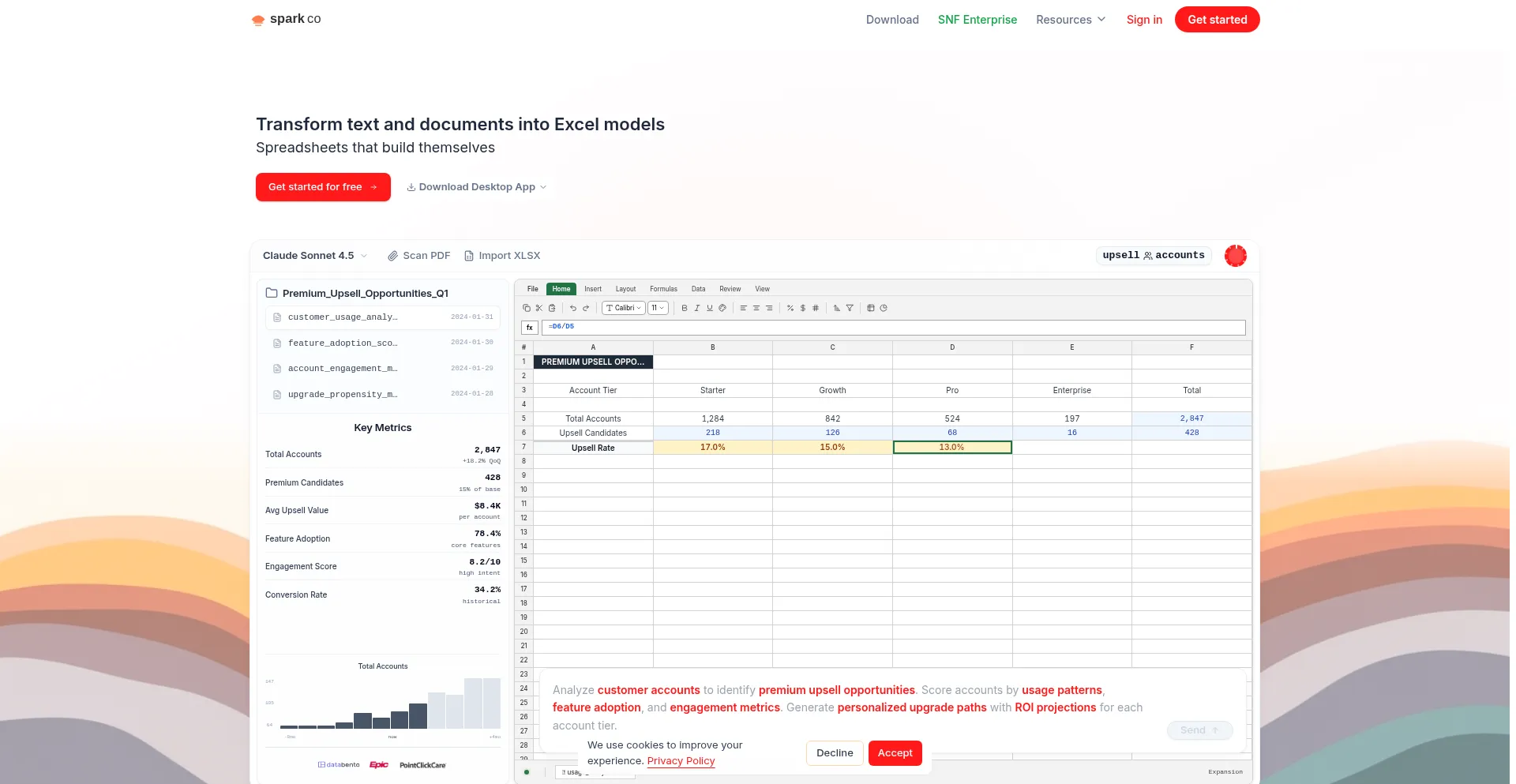Viewport: 1516px width, 784px height.
Task: Toggle bold formatting in the toolbar
Action: coord(685,308)
